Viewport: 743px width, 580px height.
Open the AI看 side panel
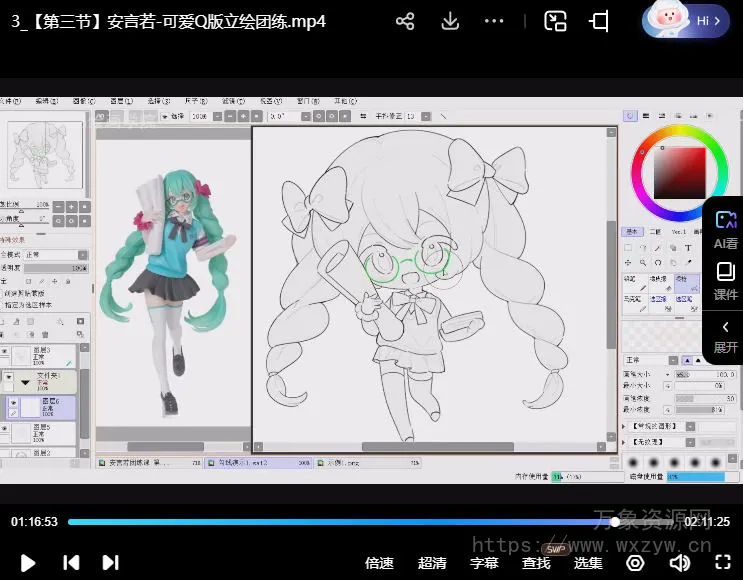725,228
